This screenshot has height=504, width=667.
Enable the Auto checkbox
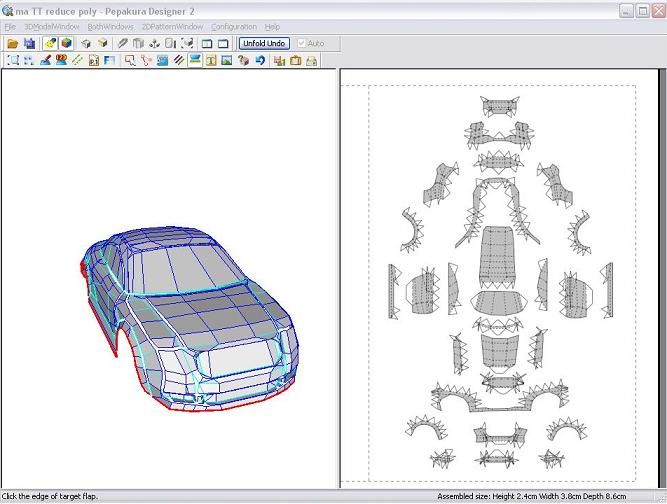302,44
